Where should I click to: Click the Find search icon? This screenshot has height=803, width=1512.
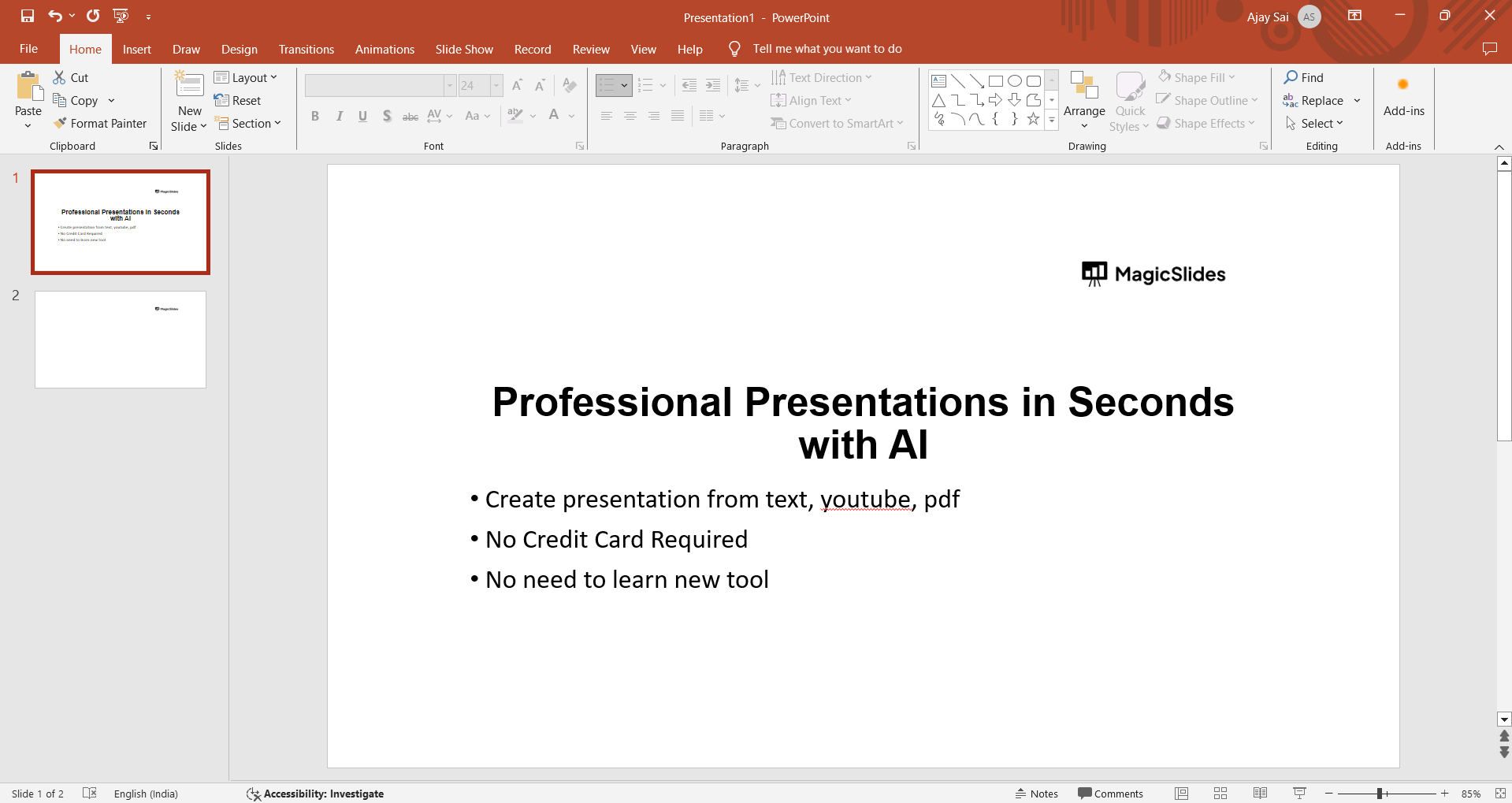(x=1291, y=77)
